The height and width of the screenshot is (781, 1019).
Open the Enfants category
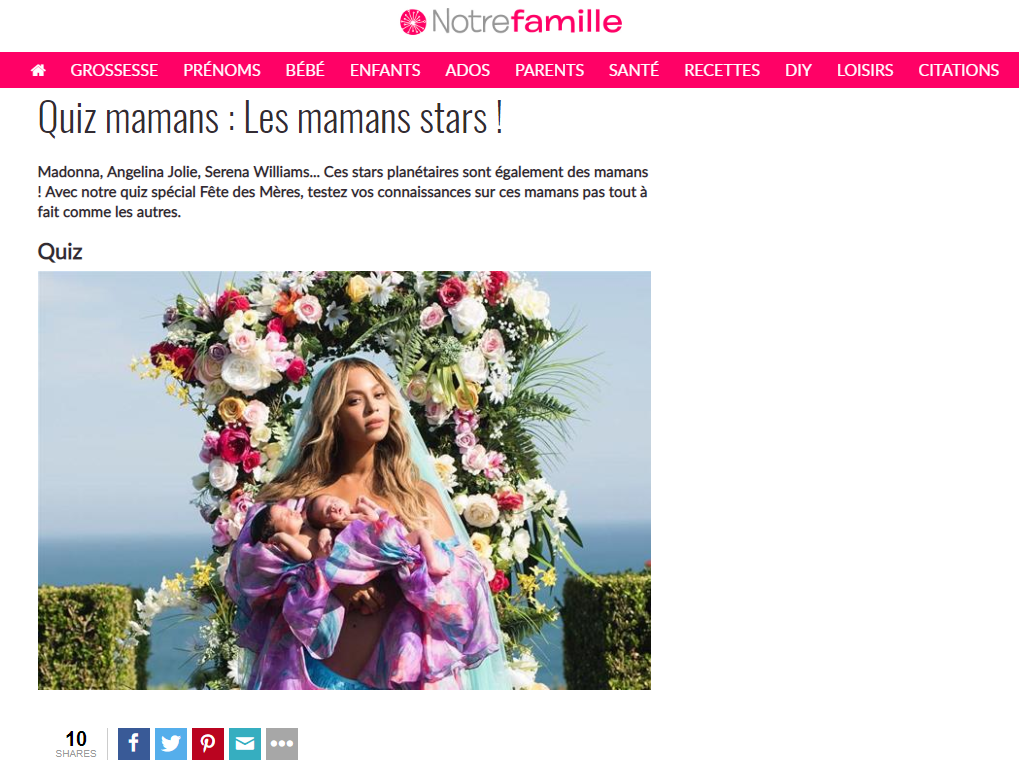385,70
